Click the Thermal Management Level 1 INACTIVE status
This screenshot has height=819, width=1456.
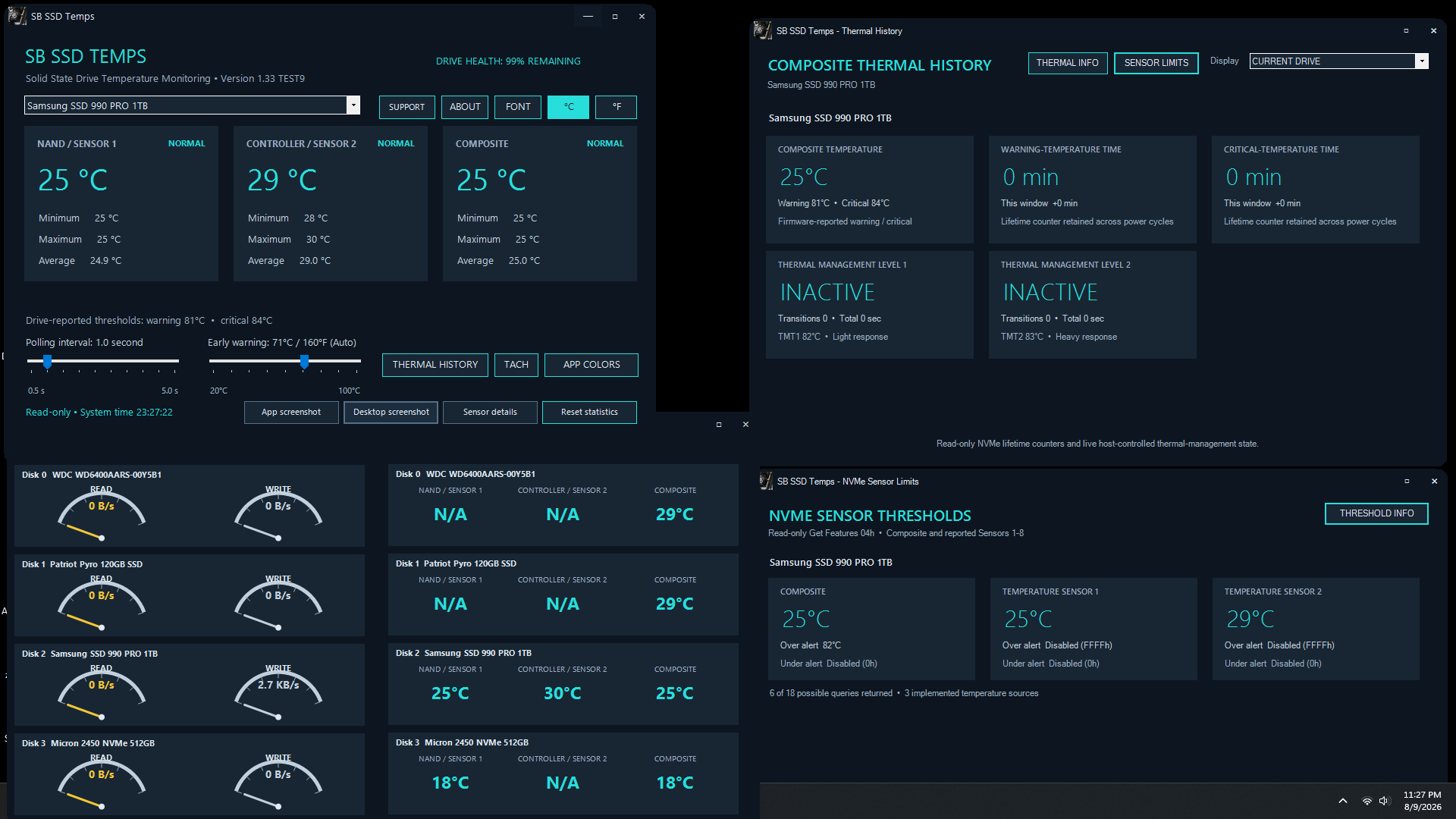[x=827, y=293]
